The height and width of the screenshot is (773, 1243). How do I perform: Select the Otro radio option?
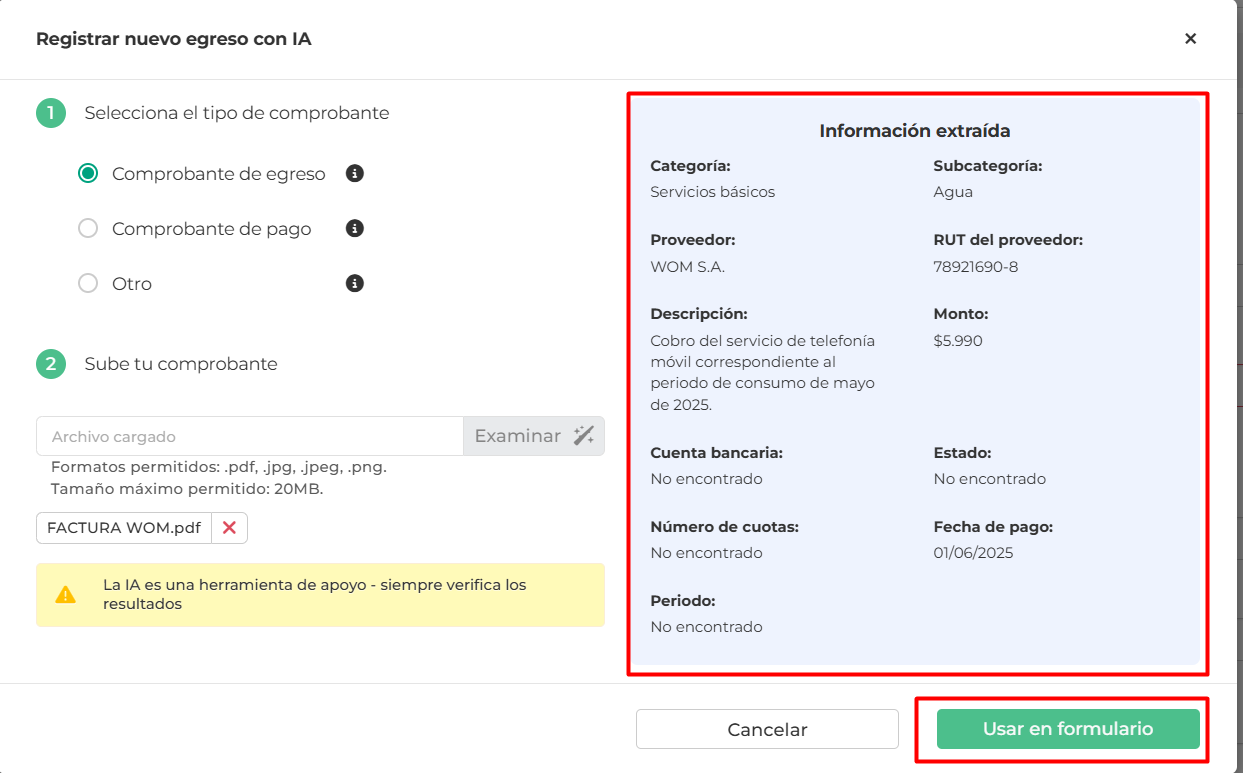click(88, 284)
